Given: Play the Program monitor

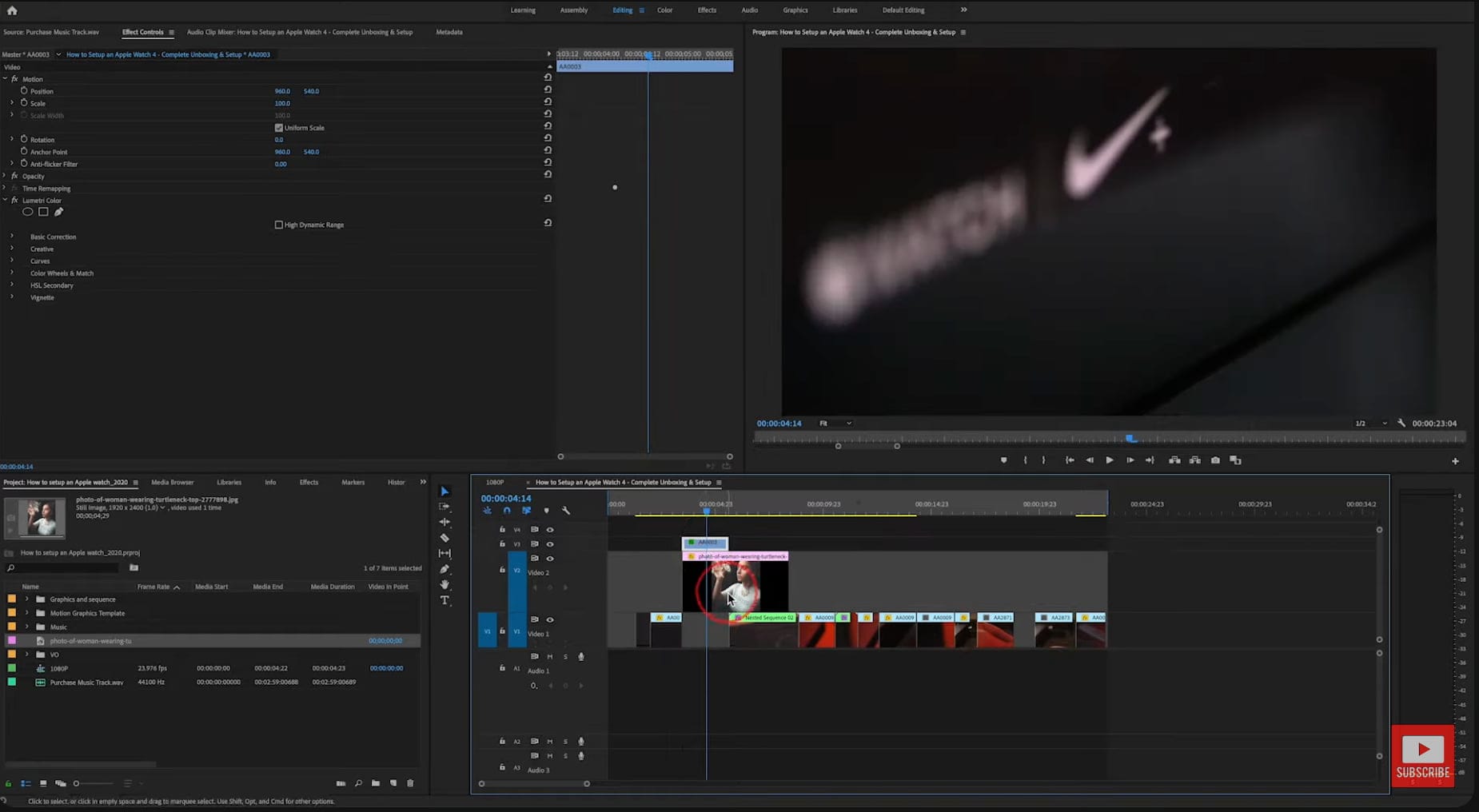Looking at the screenshot, I should pyautogui.click(x=1109, y=460).
